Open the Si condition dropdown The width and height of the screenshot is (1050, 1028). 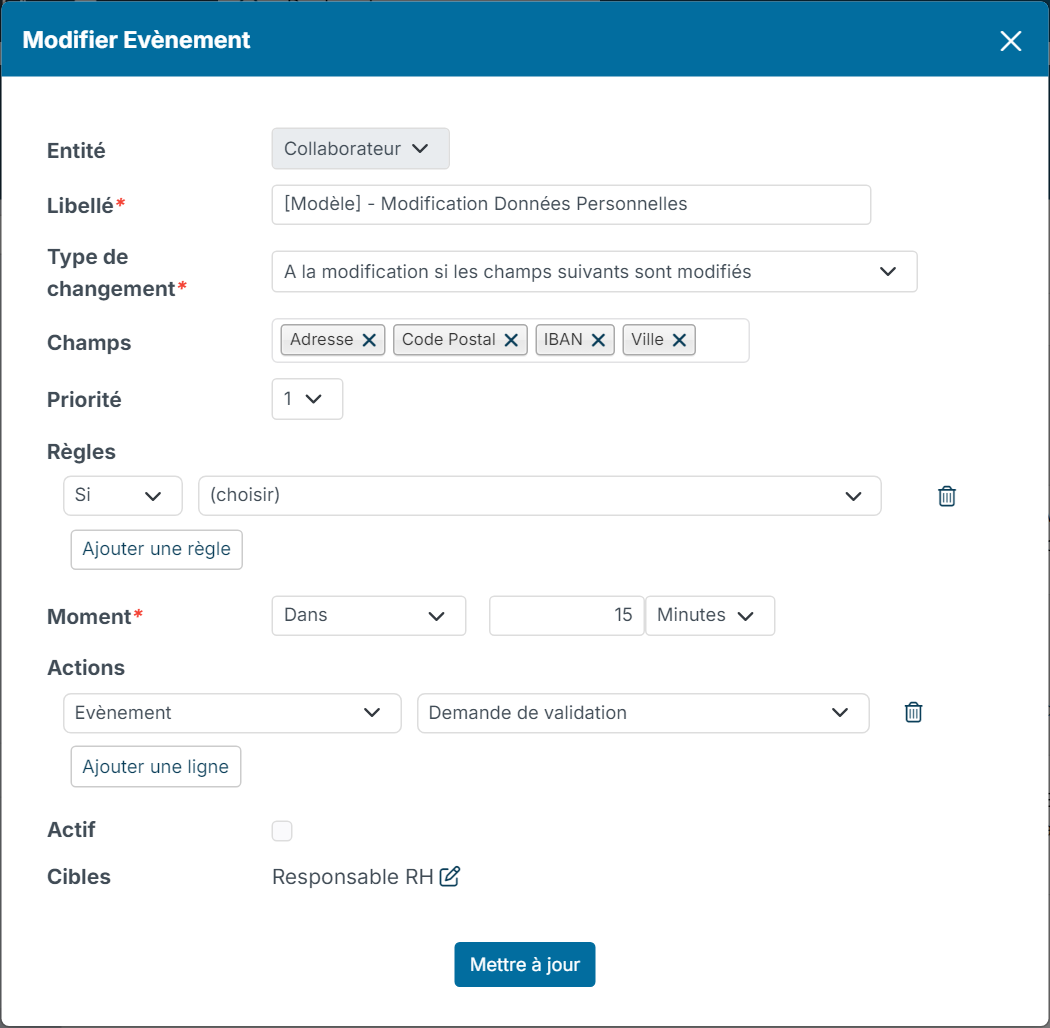point(123,496)
